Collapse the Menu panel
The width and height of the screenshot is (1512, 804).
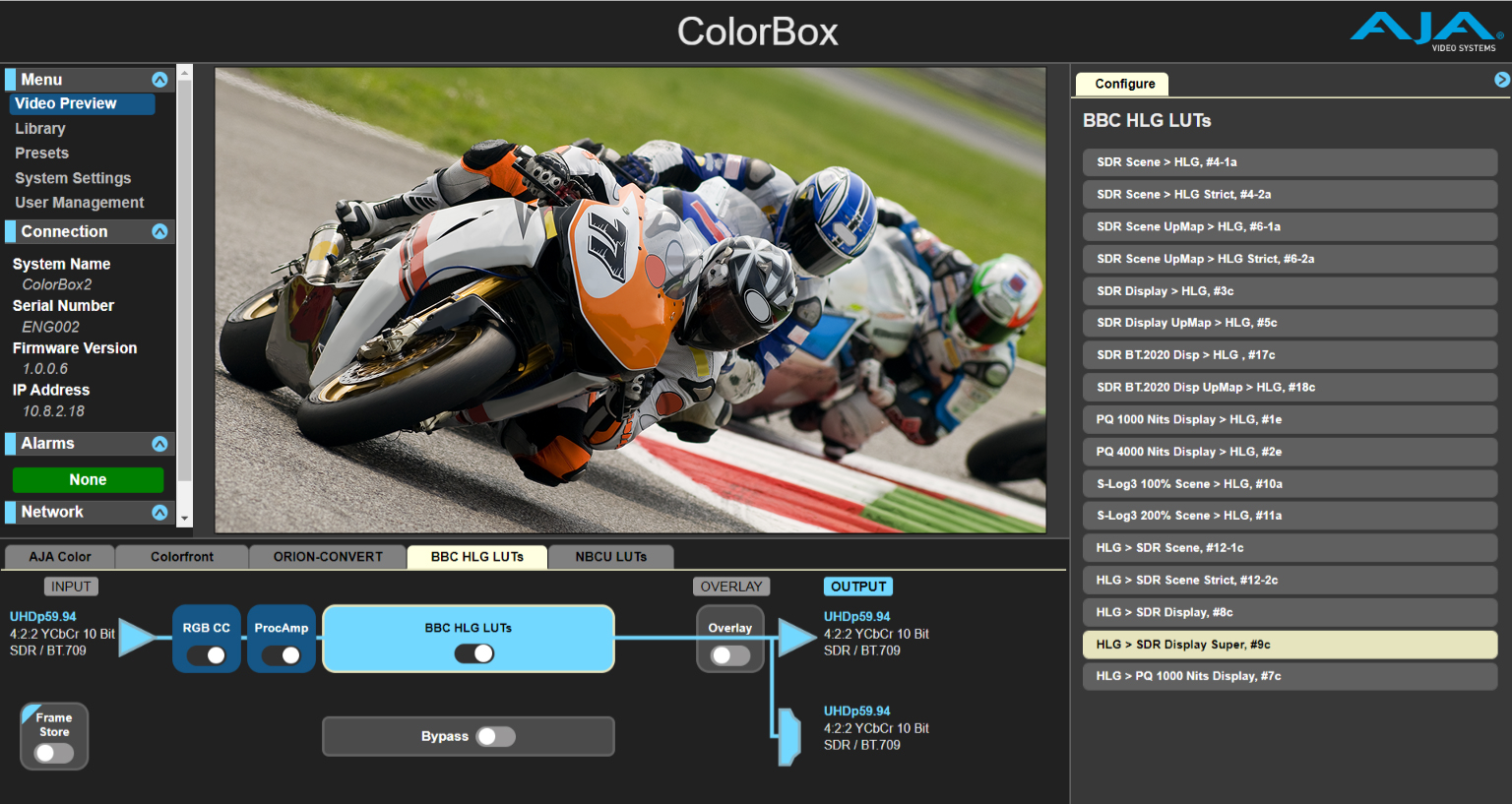(x=159, y=79)
